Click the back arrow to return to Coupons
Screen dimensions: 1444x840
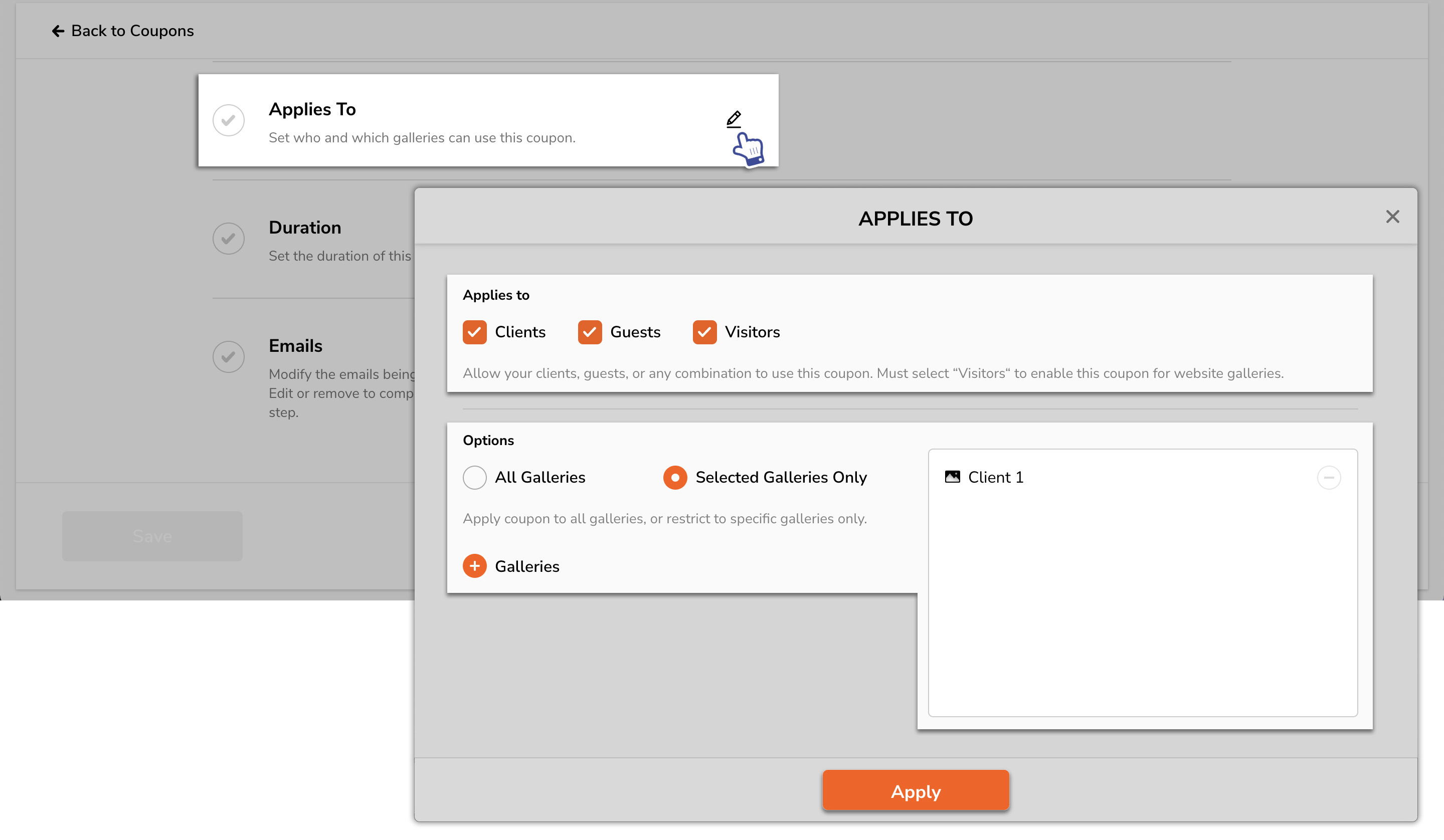pyautogui.click(x=57, y=30)
